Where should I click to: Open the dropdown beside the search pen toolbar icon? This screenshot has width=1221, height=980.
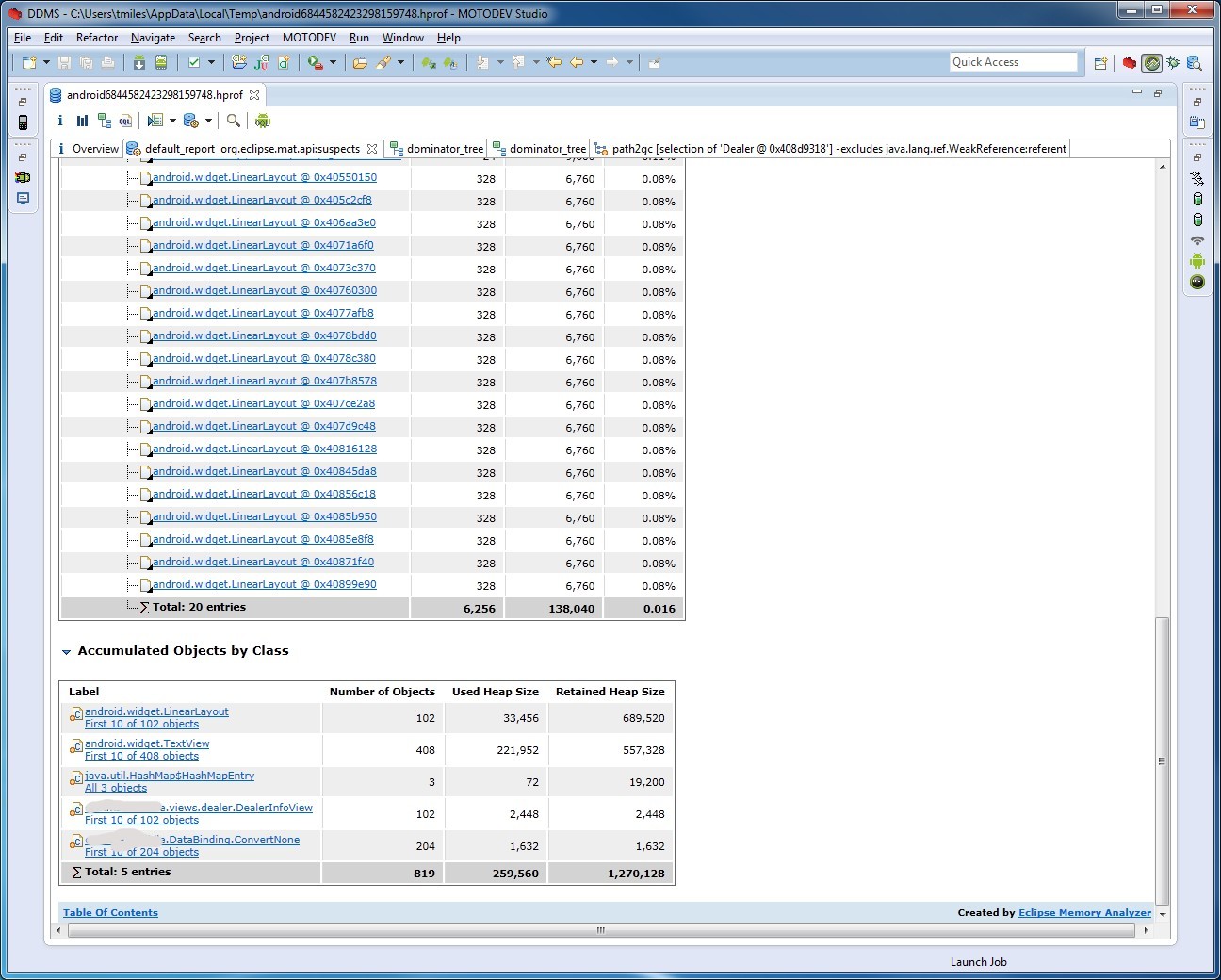pyautogui.click(x=400, y=62)
